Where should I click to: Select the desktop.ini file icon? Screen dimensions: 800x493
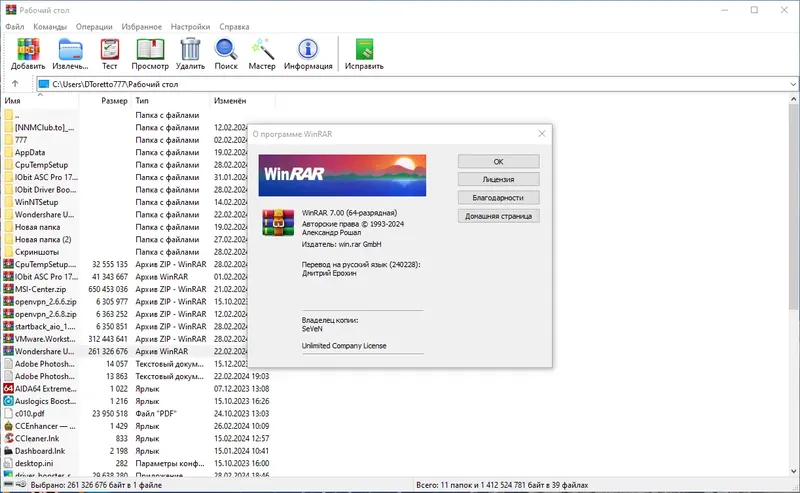[8, 463]
